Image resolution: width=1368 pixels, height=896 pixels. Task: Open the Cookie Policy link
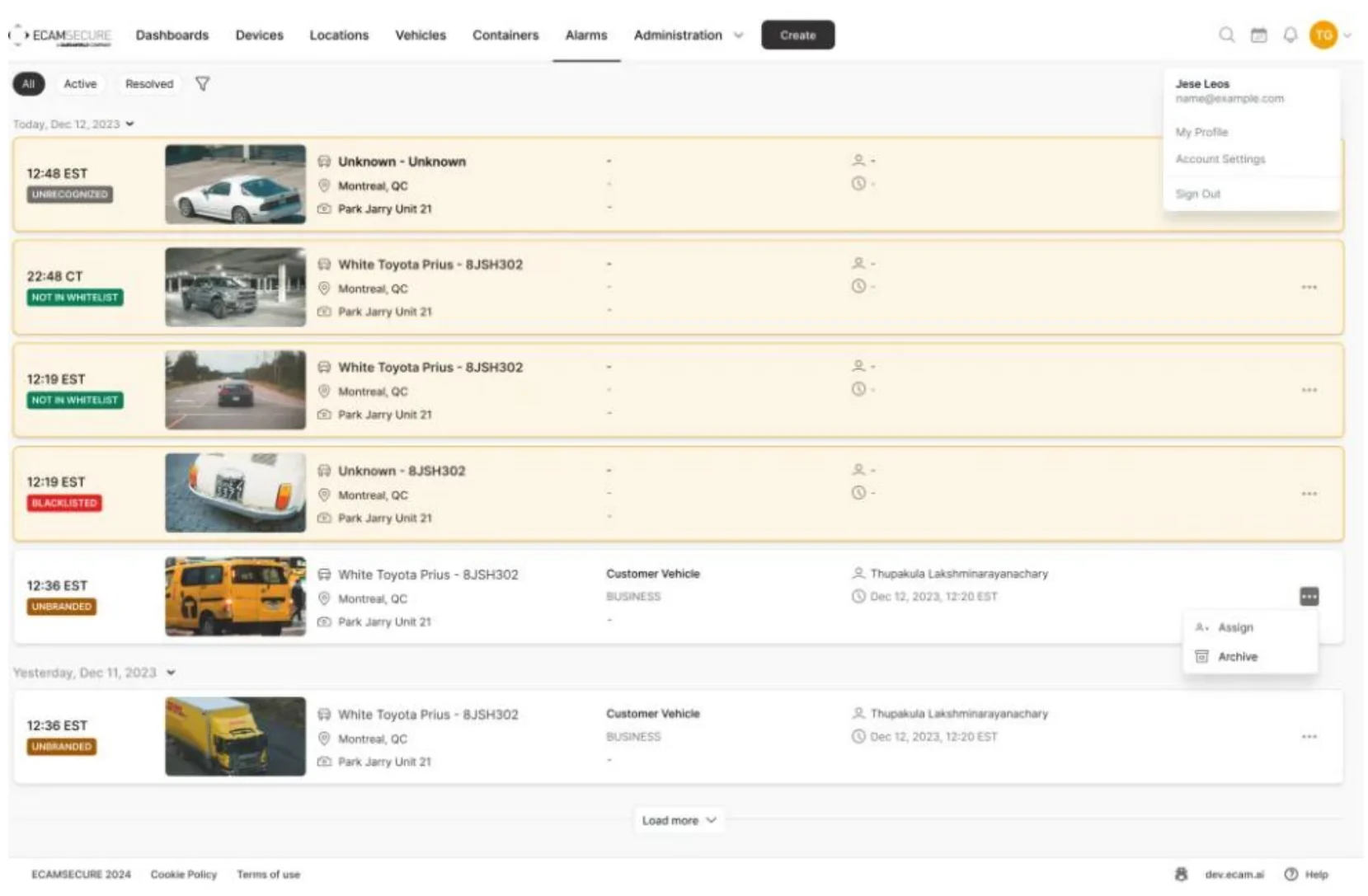tap(183, 874)
